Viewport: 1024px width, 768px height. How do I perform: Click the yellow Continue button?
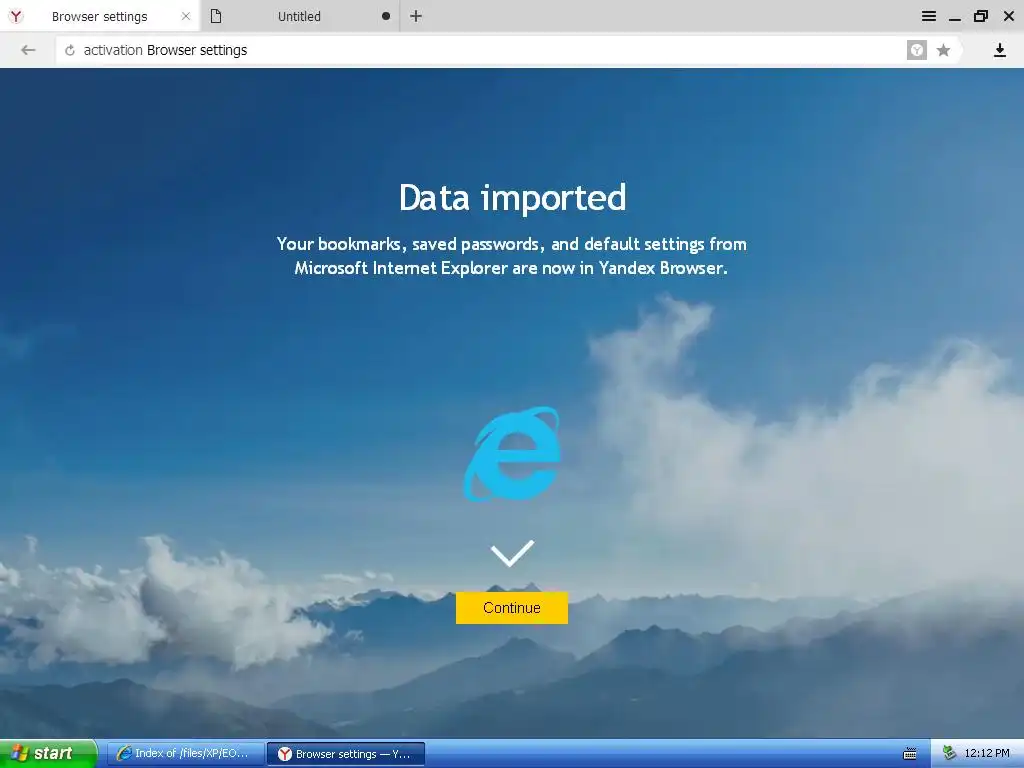tap(511, 608)
